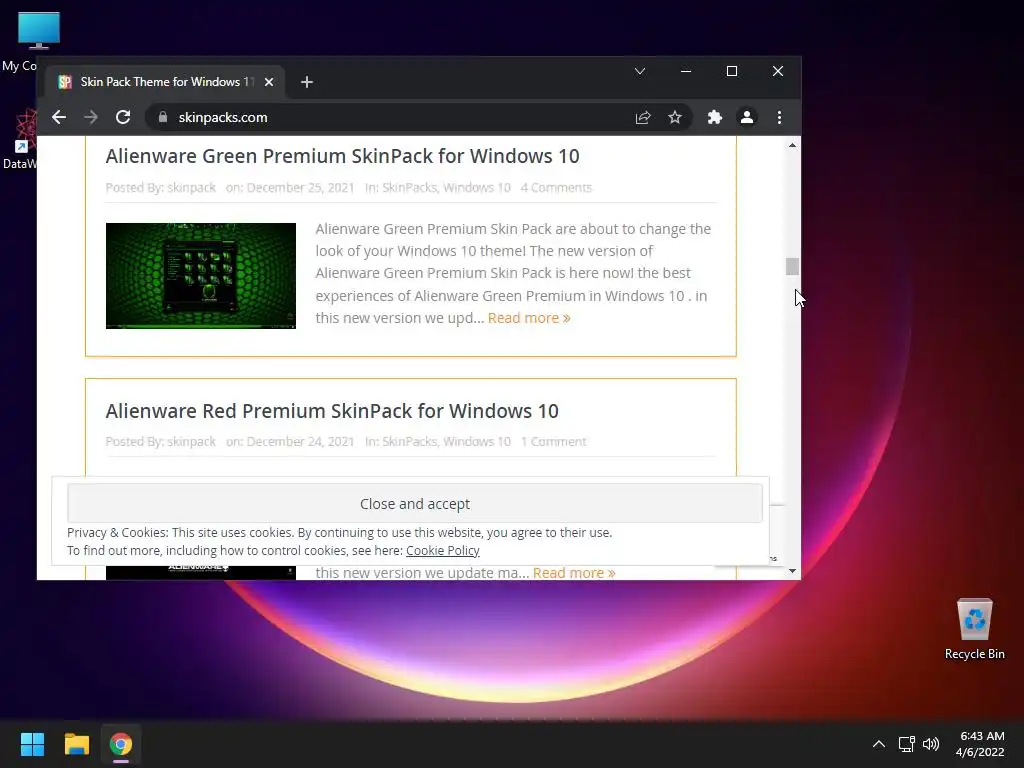Open 4 Comments on Green post
Viewport: 1024px width, 768px height.
pyautogui.click(x=556, y=188)
